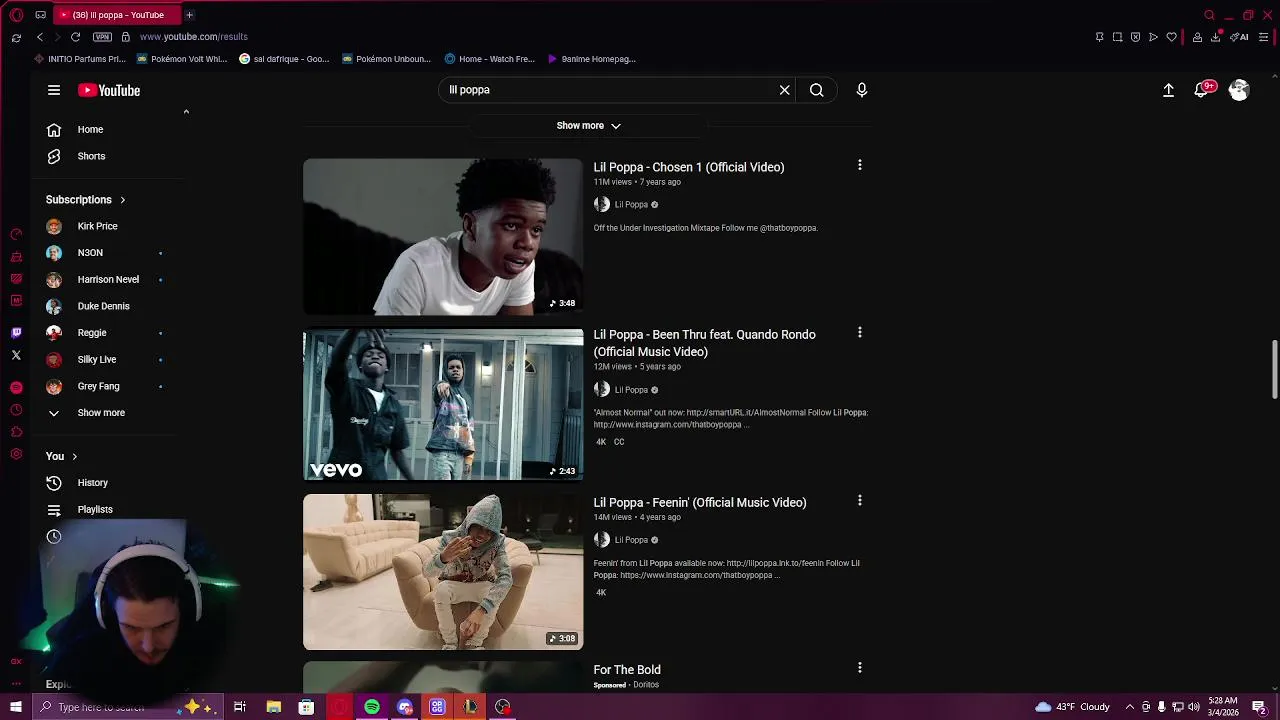Screen dimensions: 1280x720
Task: Open the 'Home - Watch Fre...' bookmark
Action: [490, 59]
